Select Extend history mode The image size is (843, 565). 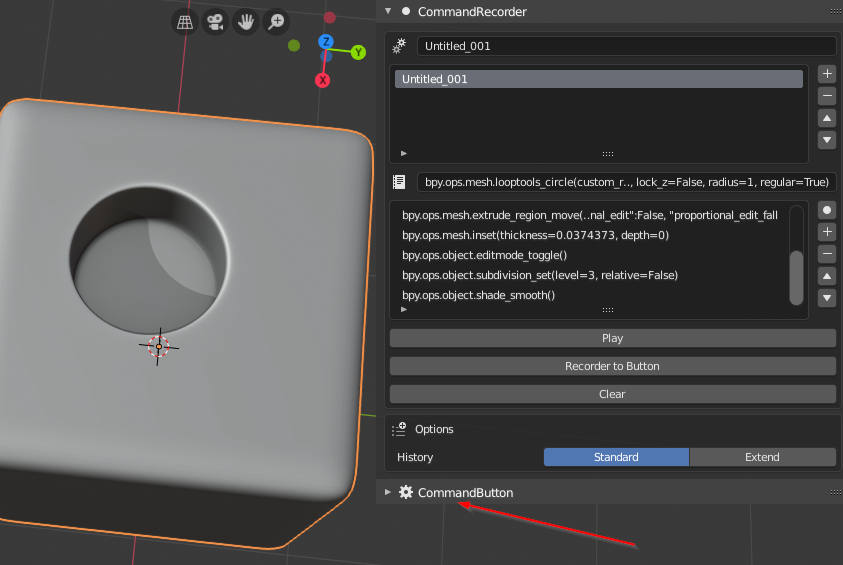point(762,457)
